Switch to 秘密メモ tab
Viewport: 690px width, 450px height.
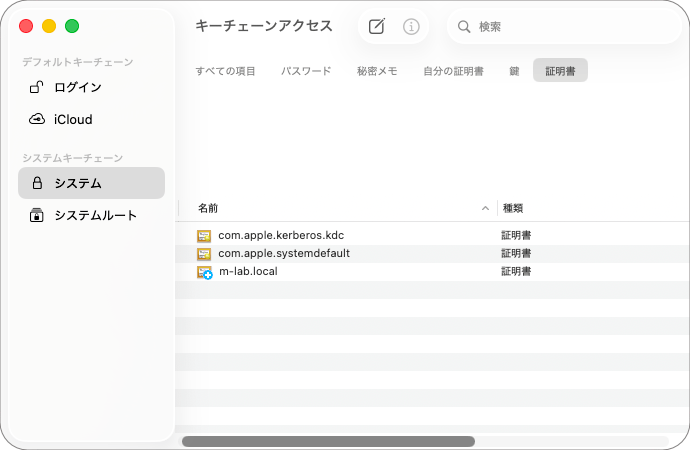click(377, 71)
